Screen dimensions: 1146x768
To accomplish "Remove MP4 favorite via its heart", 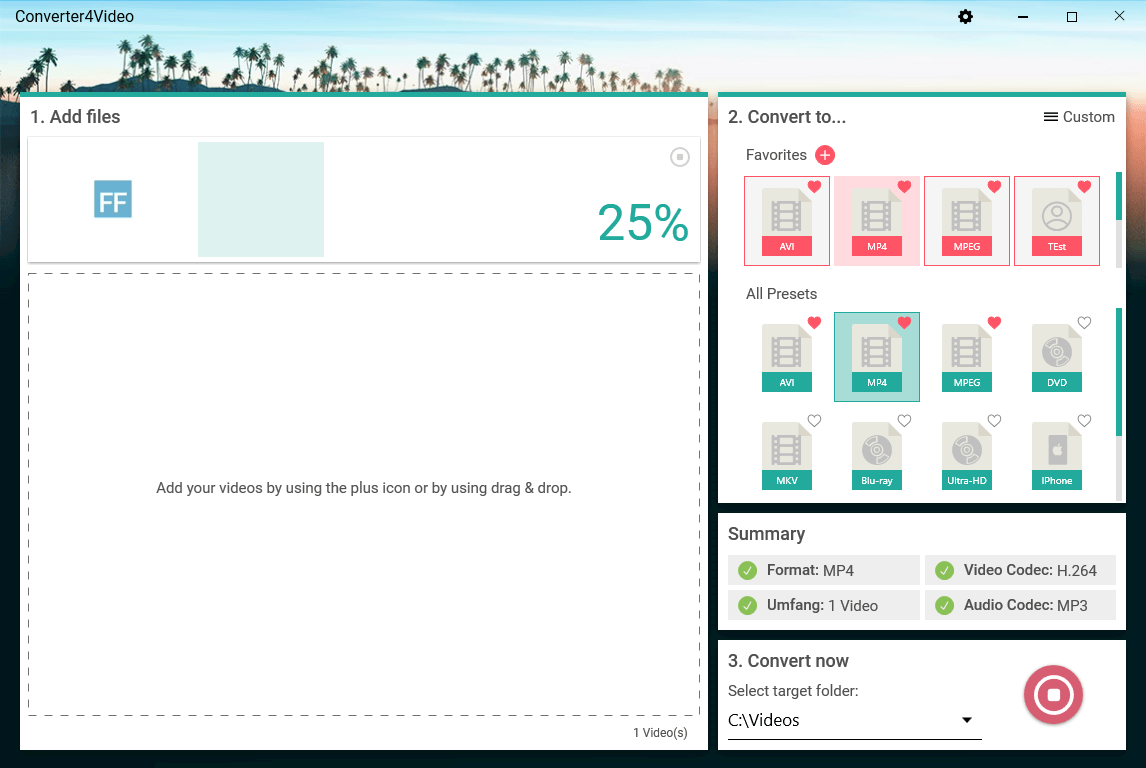I will click(904, 186).
